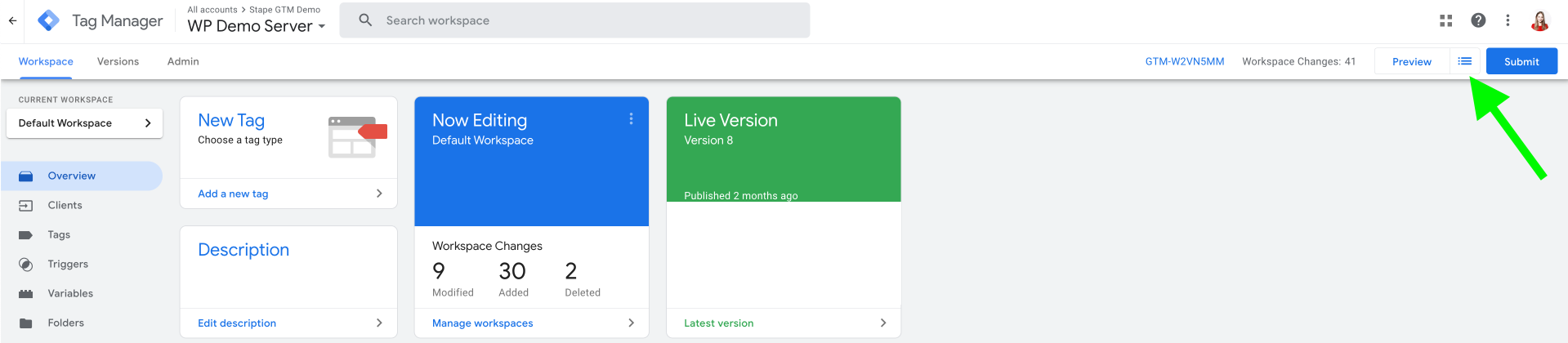Expand the Default Workspace selector
1568x343 pixels.
click(85, 123)
